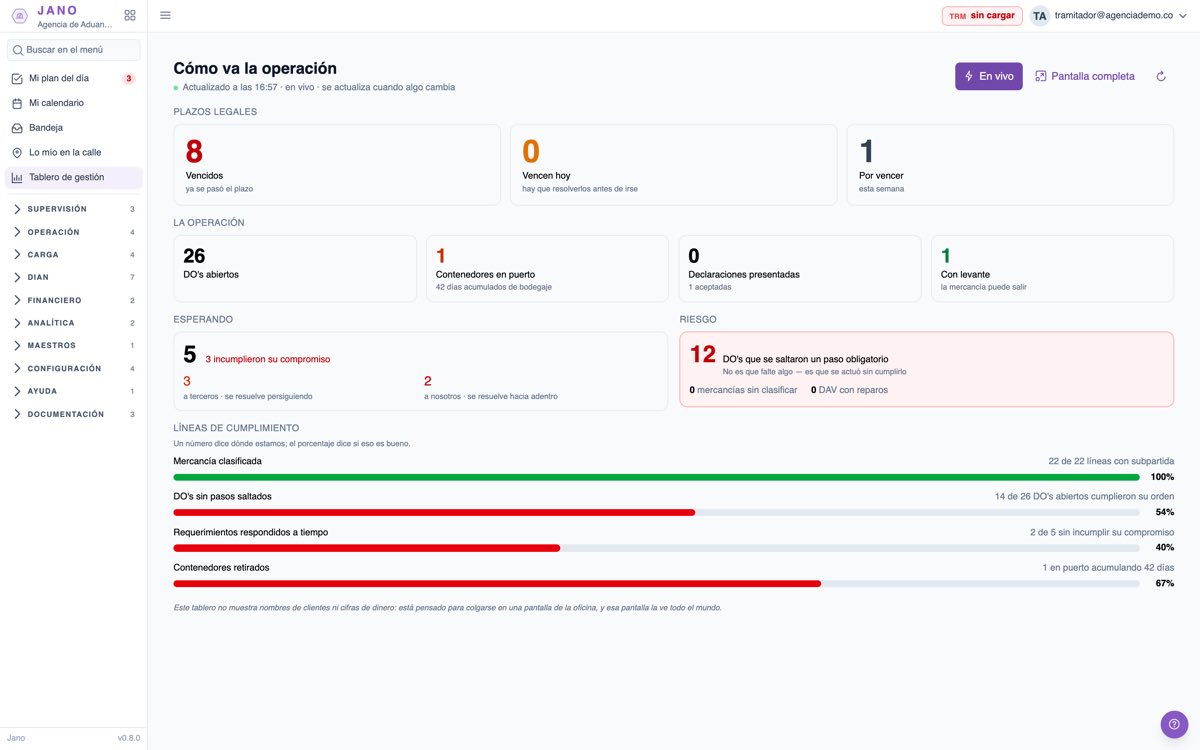
Task: Click the Contenedores retirados progress bar
Action: 656,583
